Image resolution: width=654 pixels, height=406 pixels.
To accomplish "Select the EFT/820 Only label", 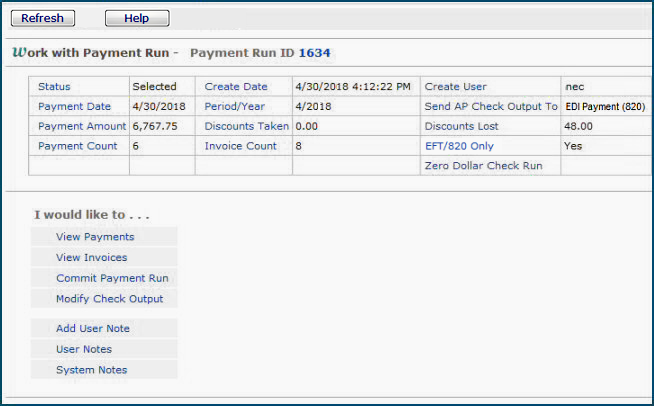I will 459,146.
